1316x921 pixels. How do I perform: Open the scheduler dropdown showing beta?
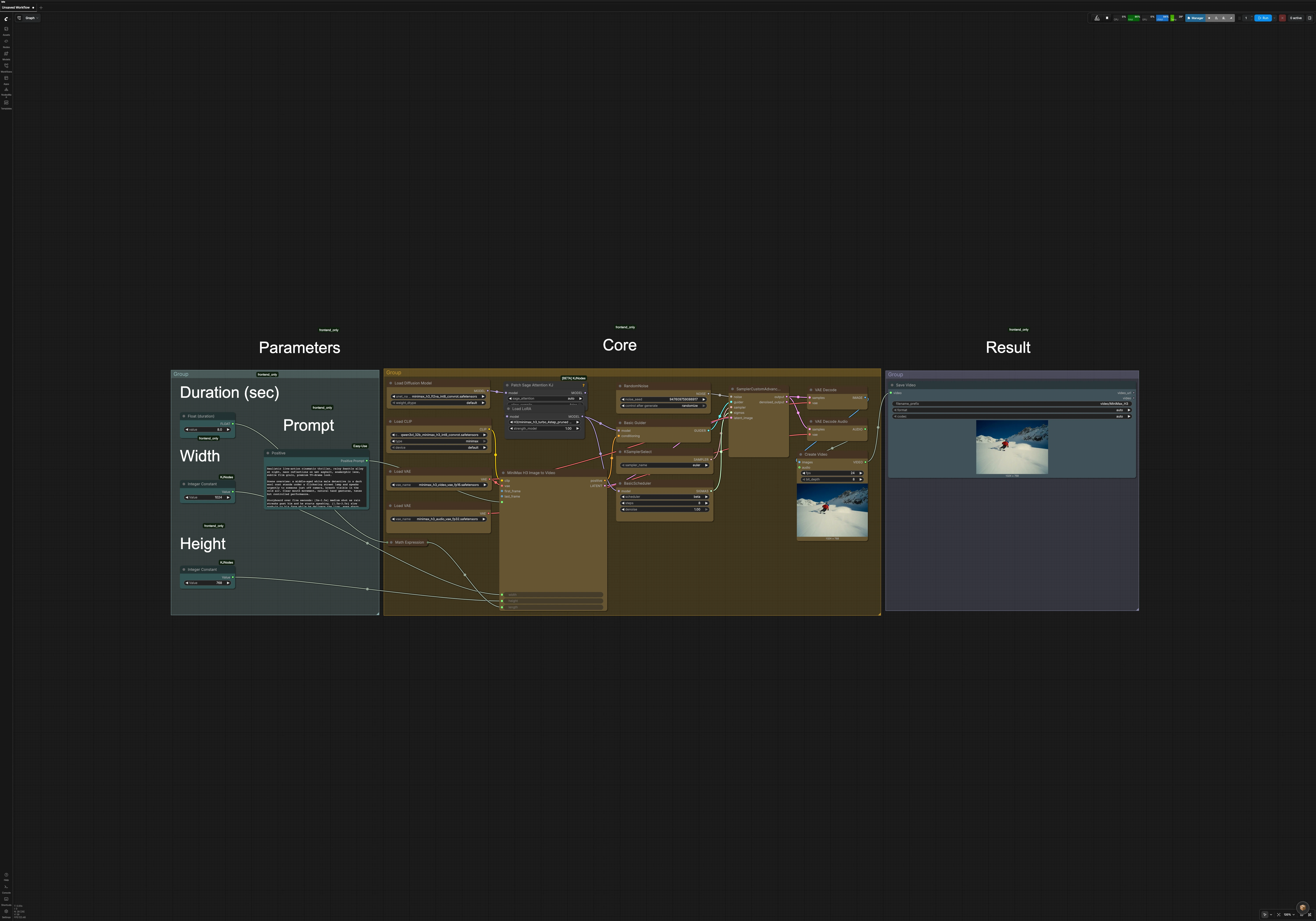click(665, 497)
